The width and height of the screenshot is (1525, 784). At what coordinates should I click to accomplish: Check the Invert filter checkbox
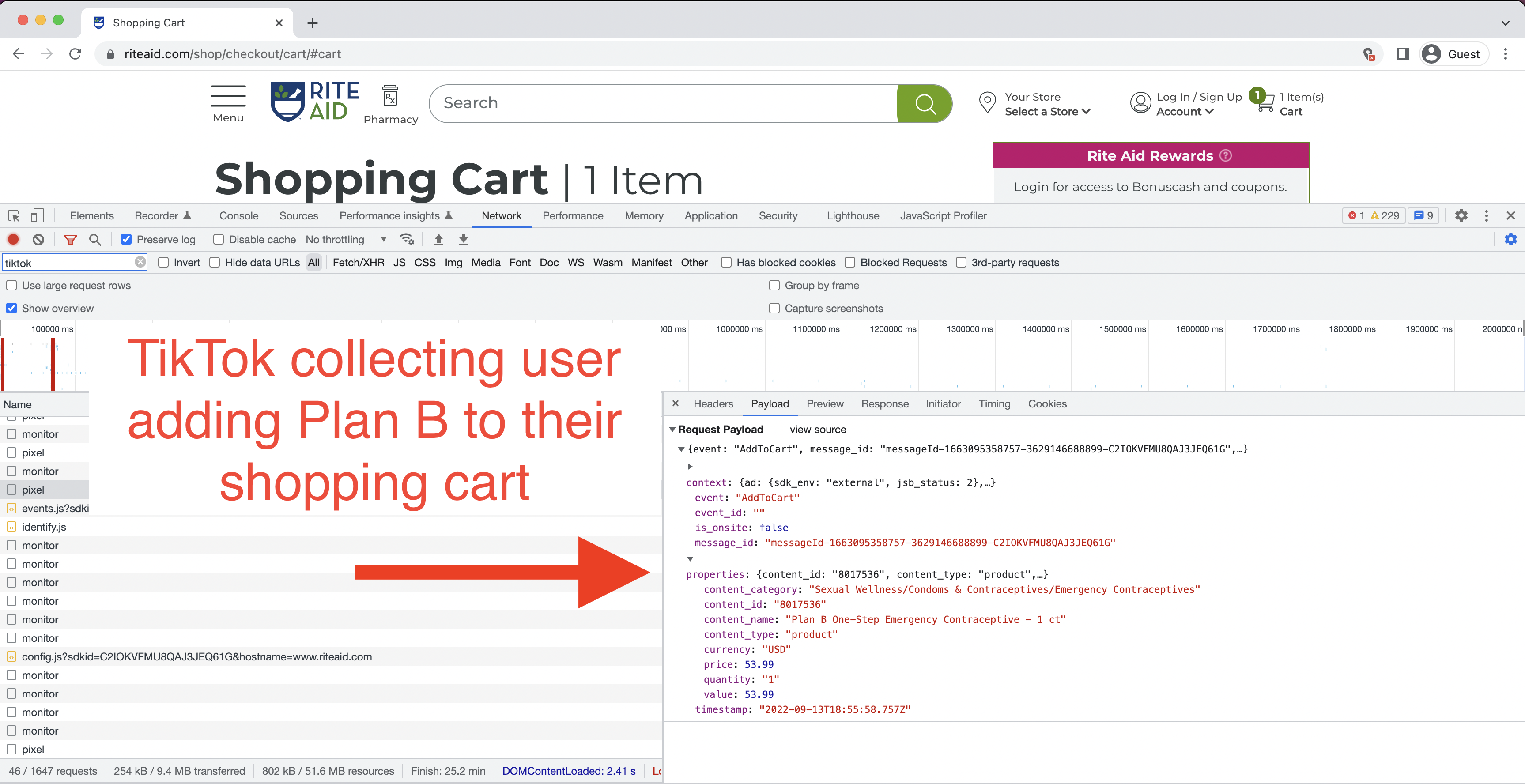(x=163, y=263)
